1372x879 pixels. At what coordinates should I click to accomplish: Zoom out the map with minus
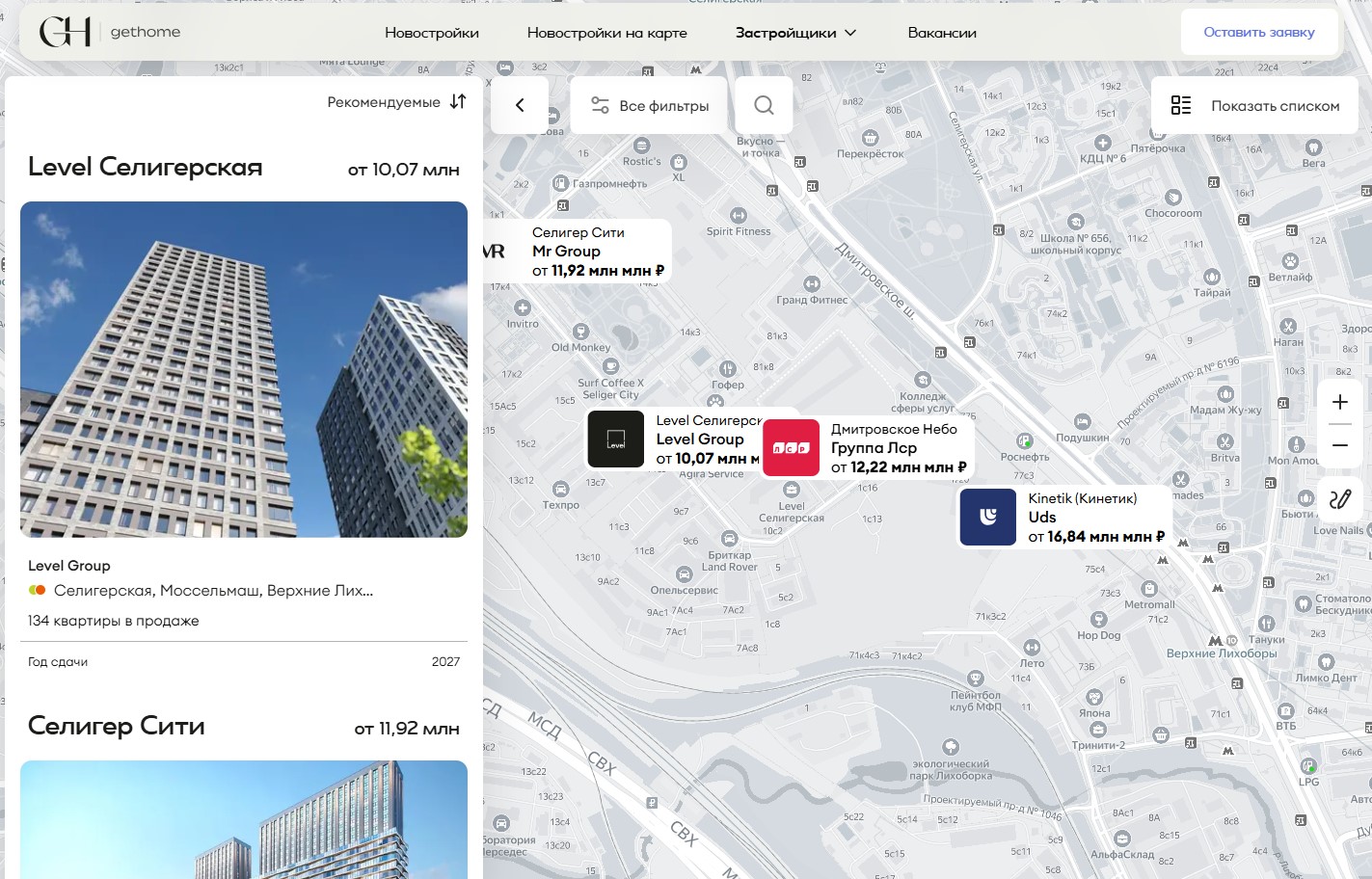tap(1340, 445)
